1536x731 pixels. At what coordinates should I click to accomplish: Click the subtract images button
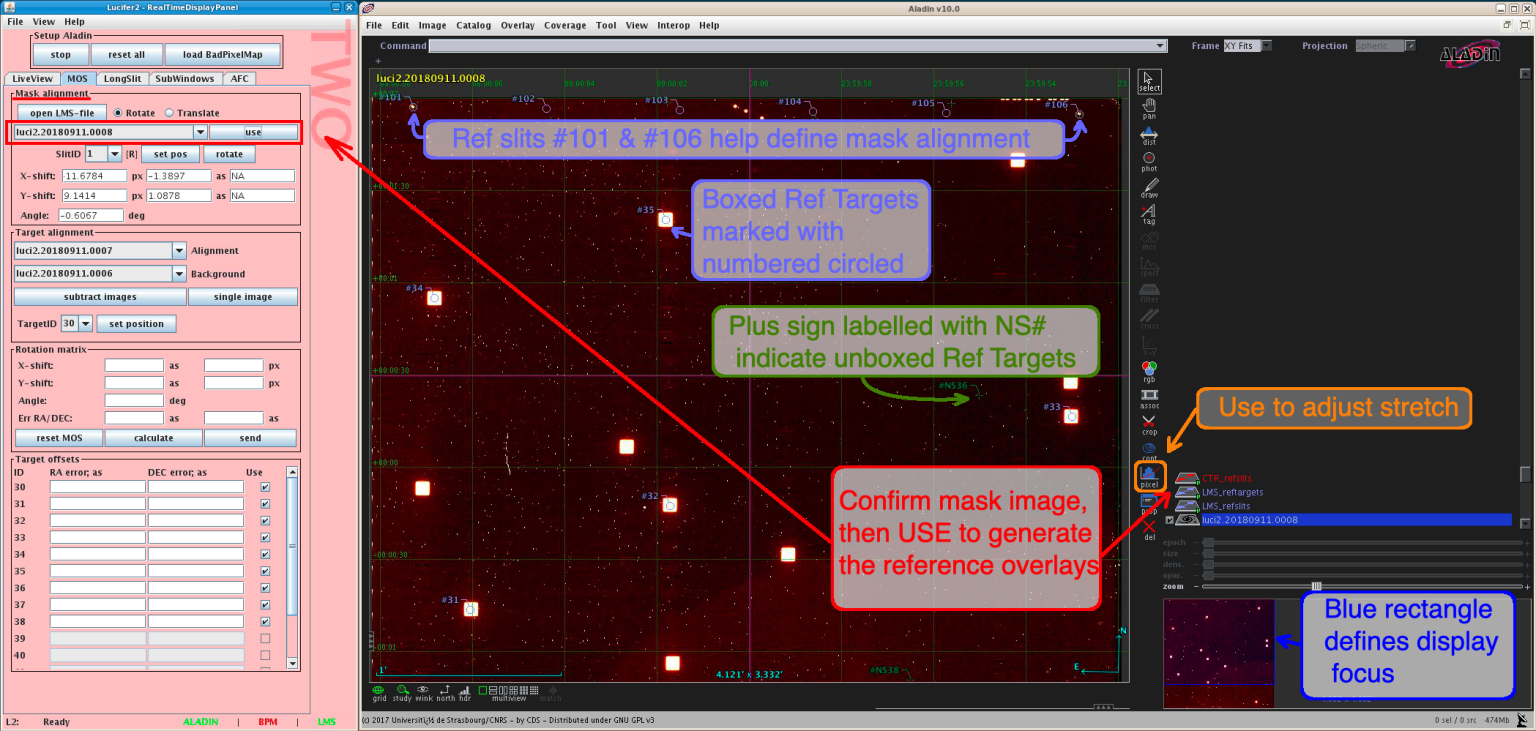pos(100,297)
